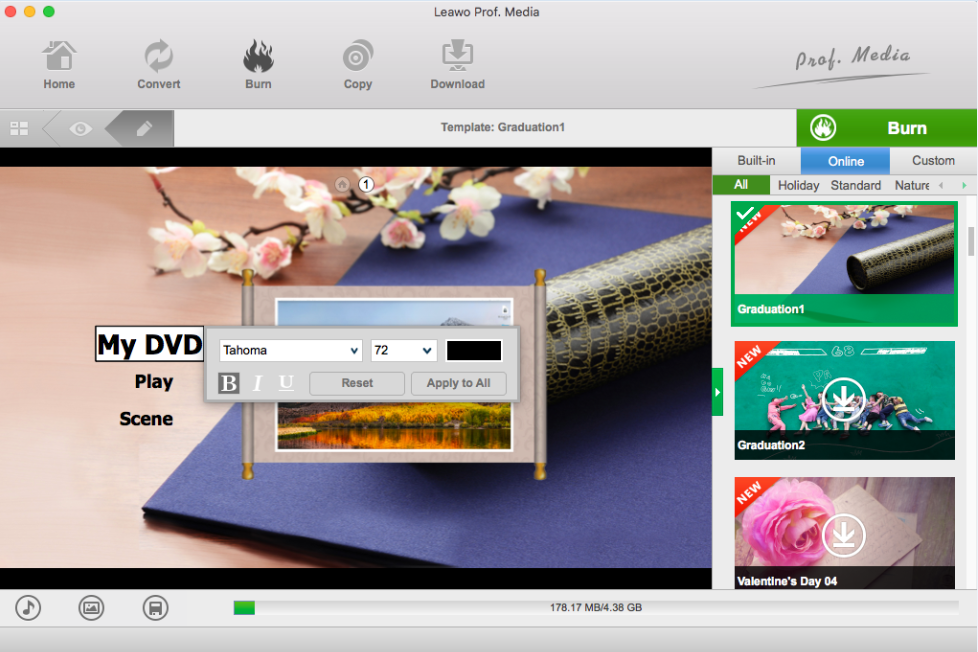This screenshot has height=652, width=978.
Task: Open the Burn module in top toolbar
Action: click(258, 65)
